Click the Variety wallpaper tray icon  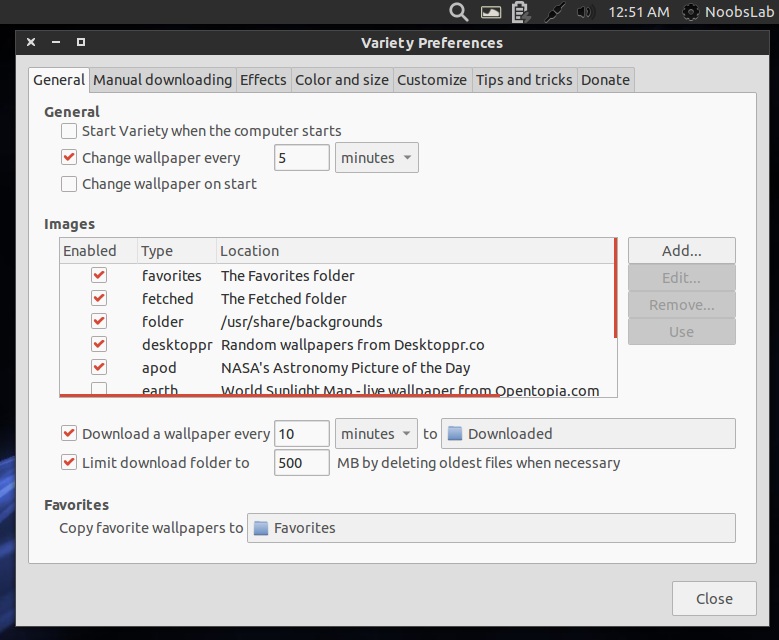tap(491, 12)
